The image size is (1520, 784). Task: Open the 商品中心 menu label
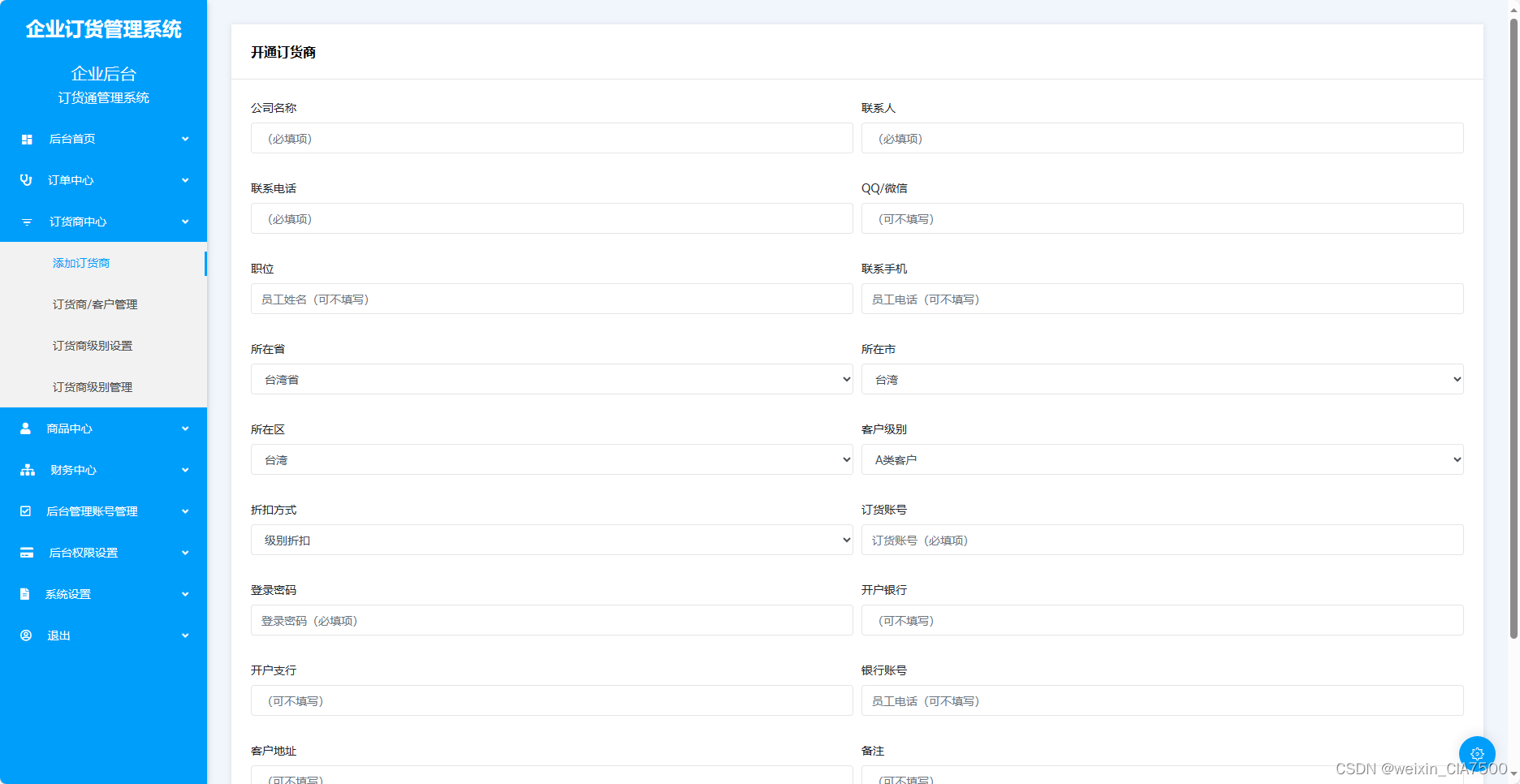(69, 429)
